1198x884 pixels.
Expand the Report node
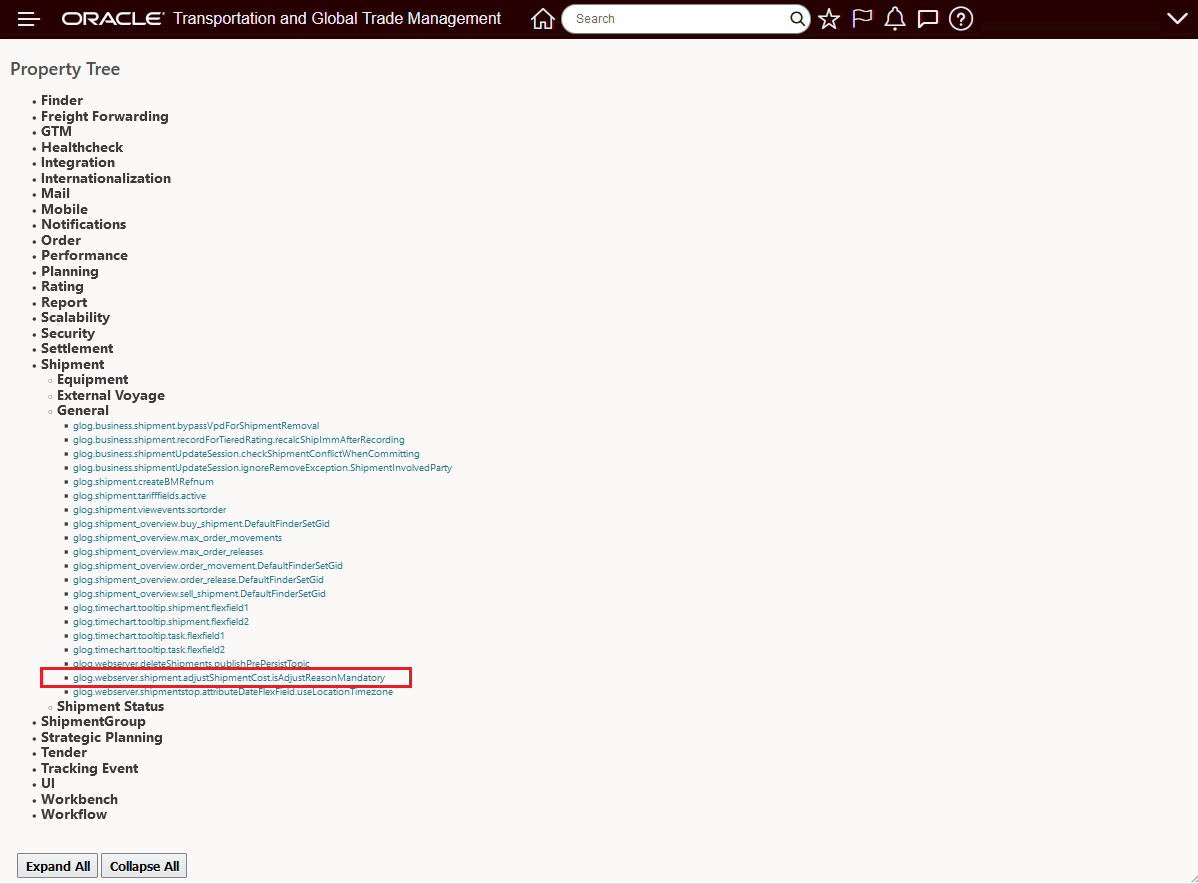[x=64, y=303]
